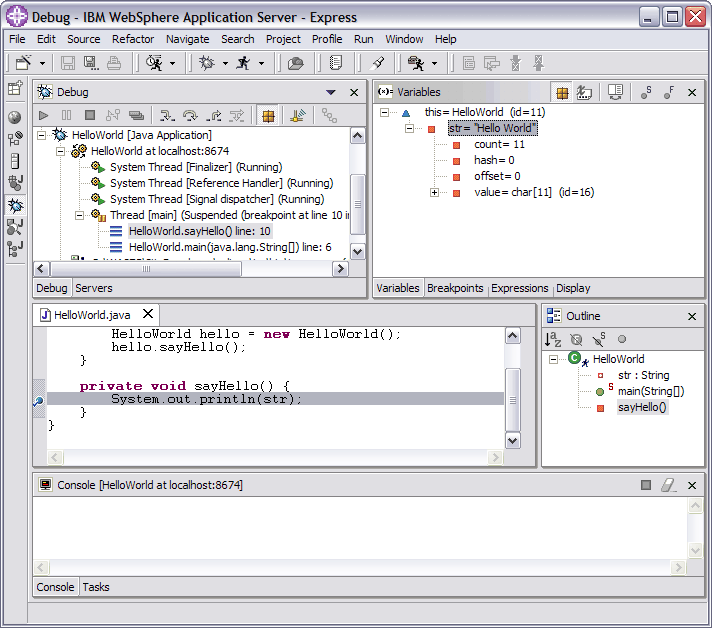The image size is (712, 628).
Task: Switch to the Java perspective icon
Action: (x=15, y=183)
